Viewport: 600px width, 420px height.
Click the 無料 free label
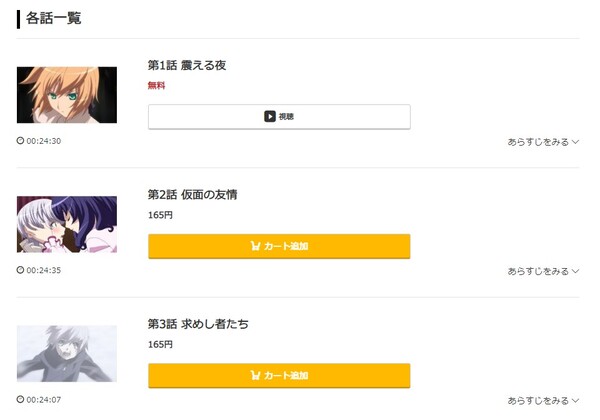(156, 86)
